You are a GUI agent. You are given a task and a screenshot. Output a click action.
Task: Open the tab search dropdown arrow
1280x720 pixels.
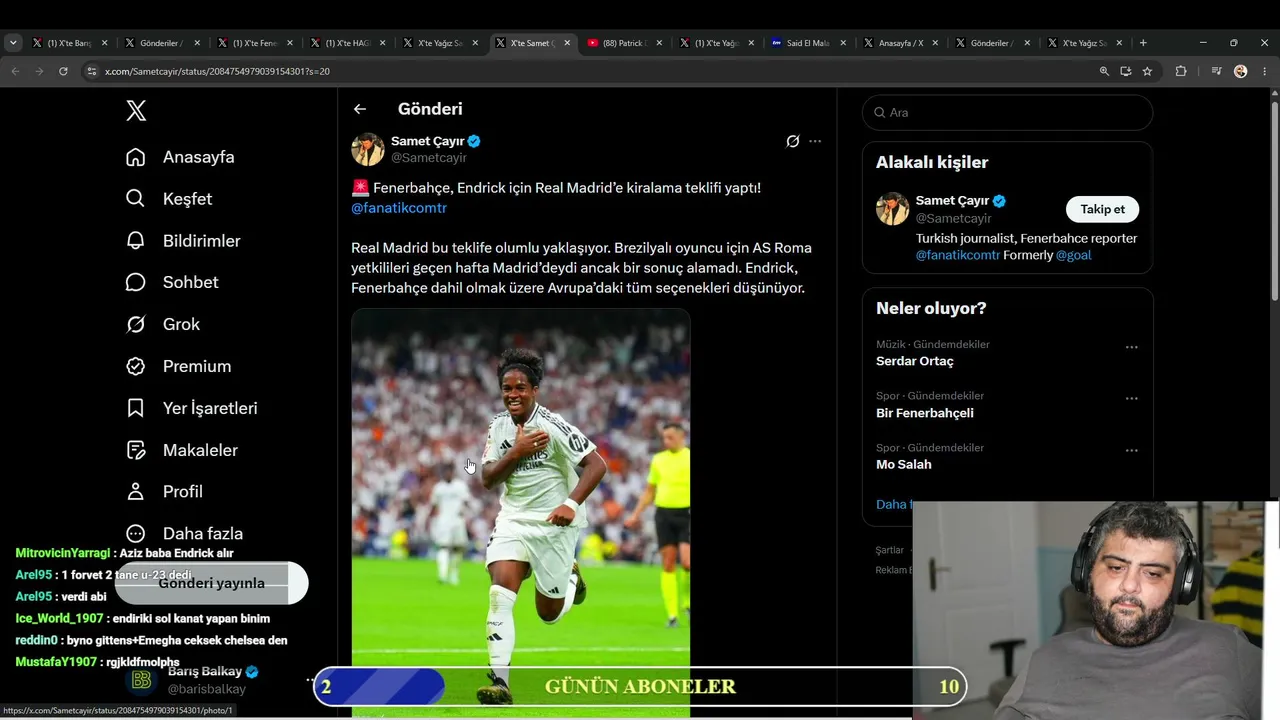13,43
